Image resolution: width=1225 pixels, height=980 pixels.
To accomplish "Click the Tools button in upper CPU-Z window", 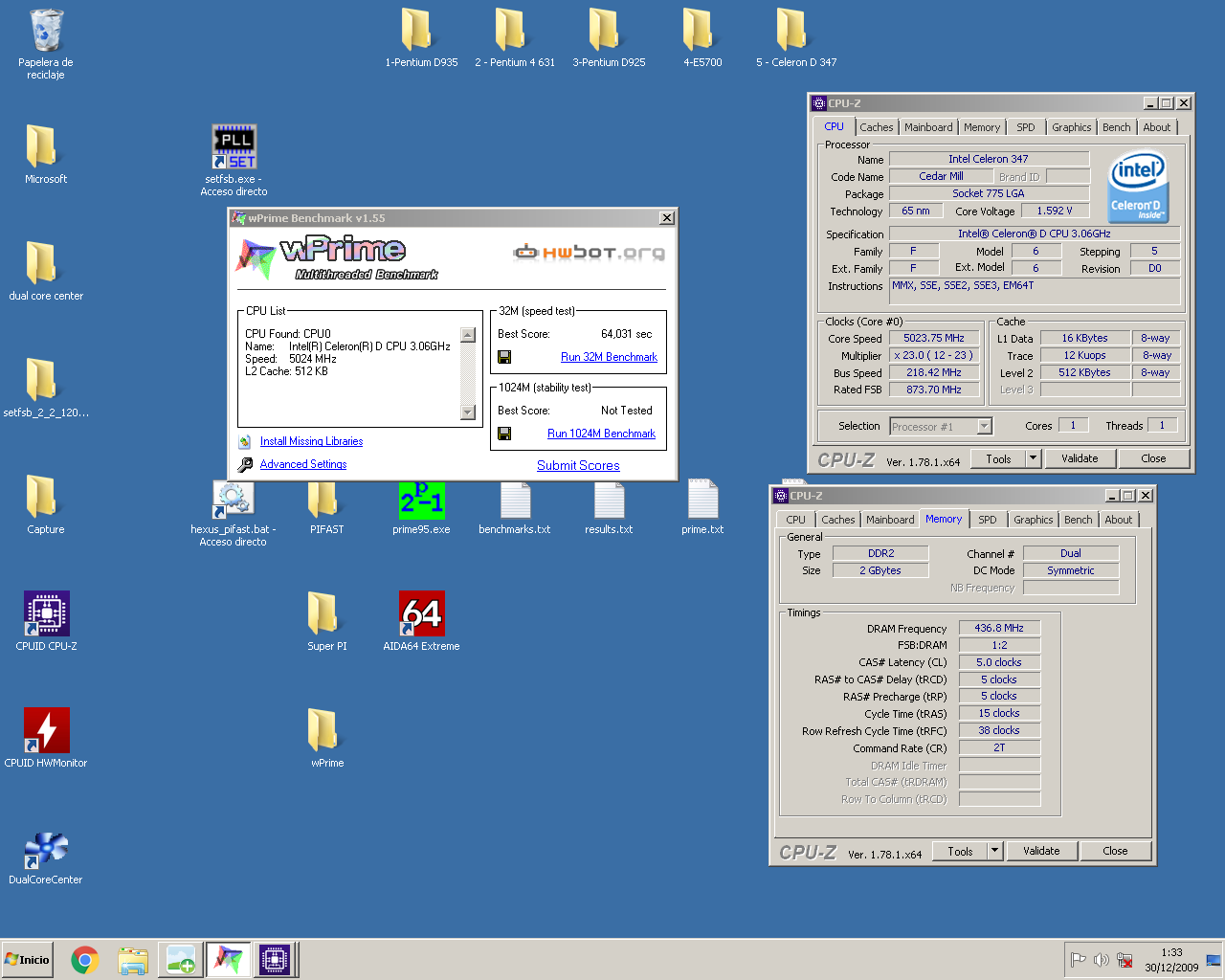I will tap(998, 458).
